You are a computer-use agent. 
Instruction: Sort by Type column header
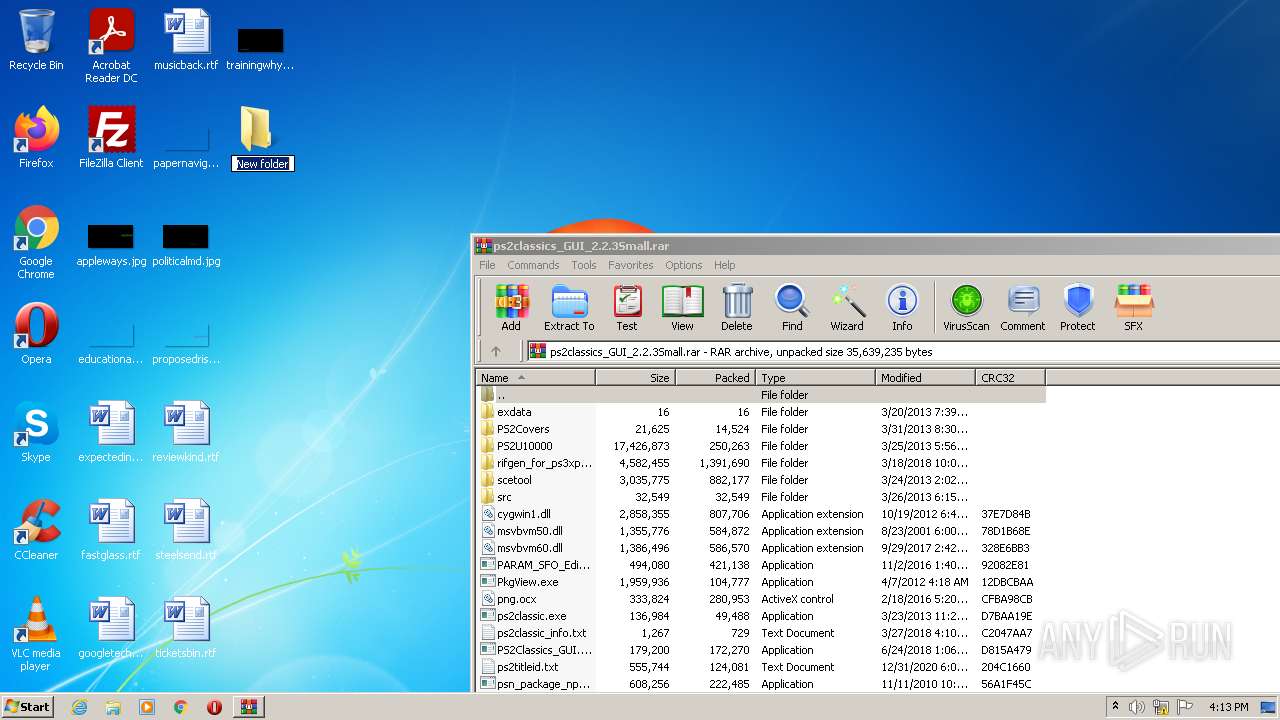[816, 377]
